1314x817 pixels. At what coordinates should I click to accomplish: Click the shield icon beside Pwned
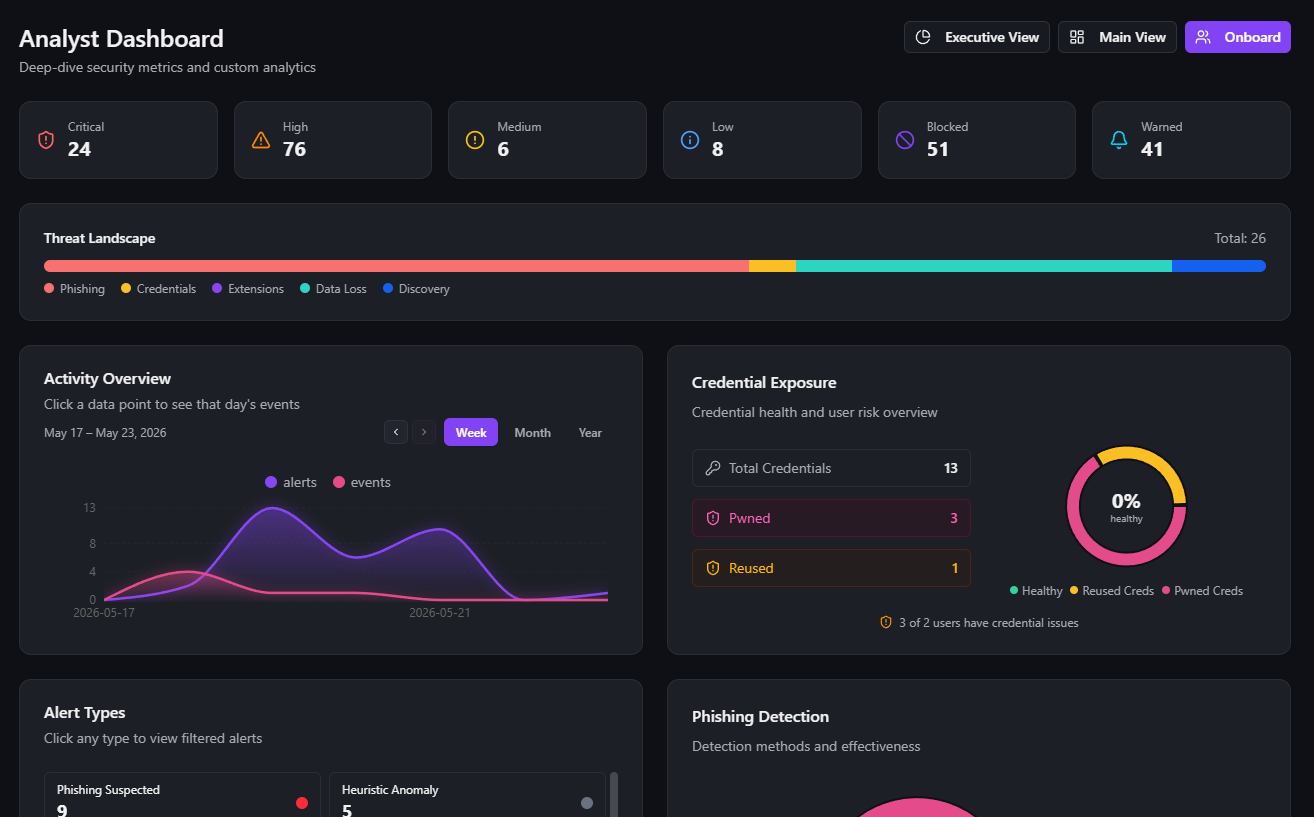coord(713,518)
